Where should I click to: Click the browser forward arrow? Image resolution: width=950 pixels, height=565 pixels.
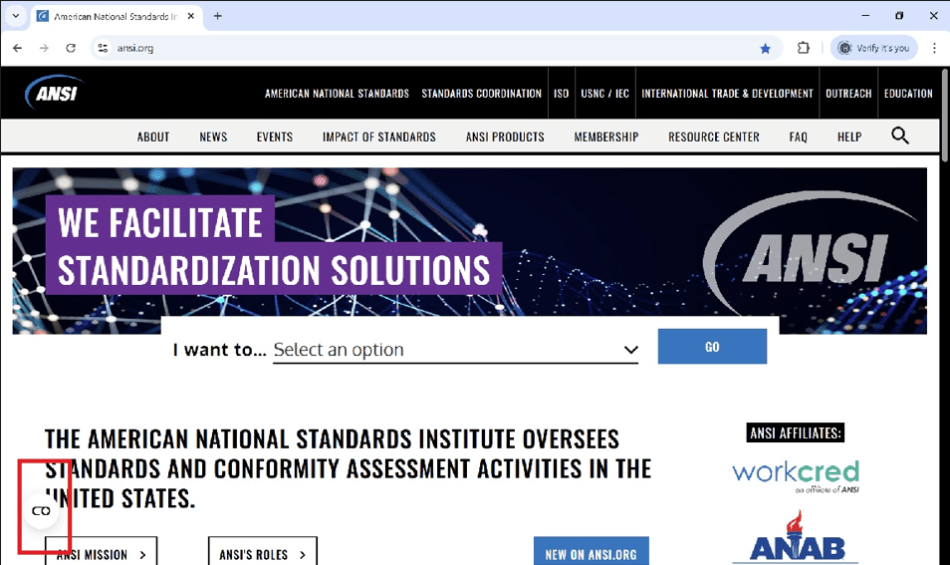point(44,48)
